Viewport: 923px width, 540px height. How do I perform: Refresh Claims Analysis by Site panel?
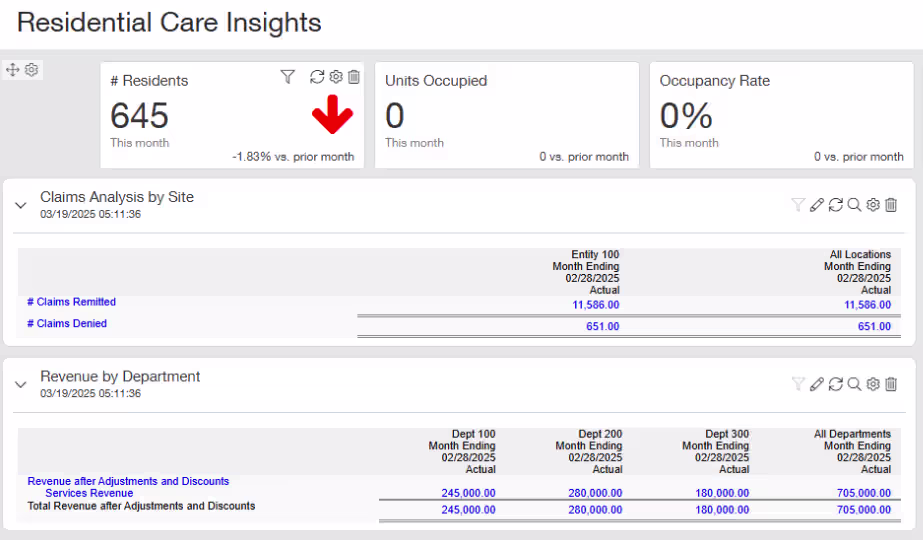(836, 205)
